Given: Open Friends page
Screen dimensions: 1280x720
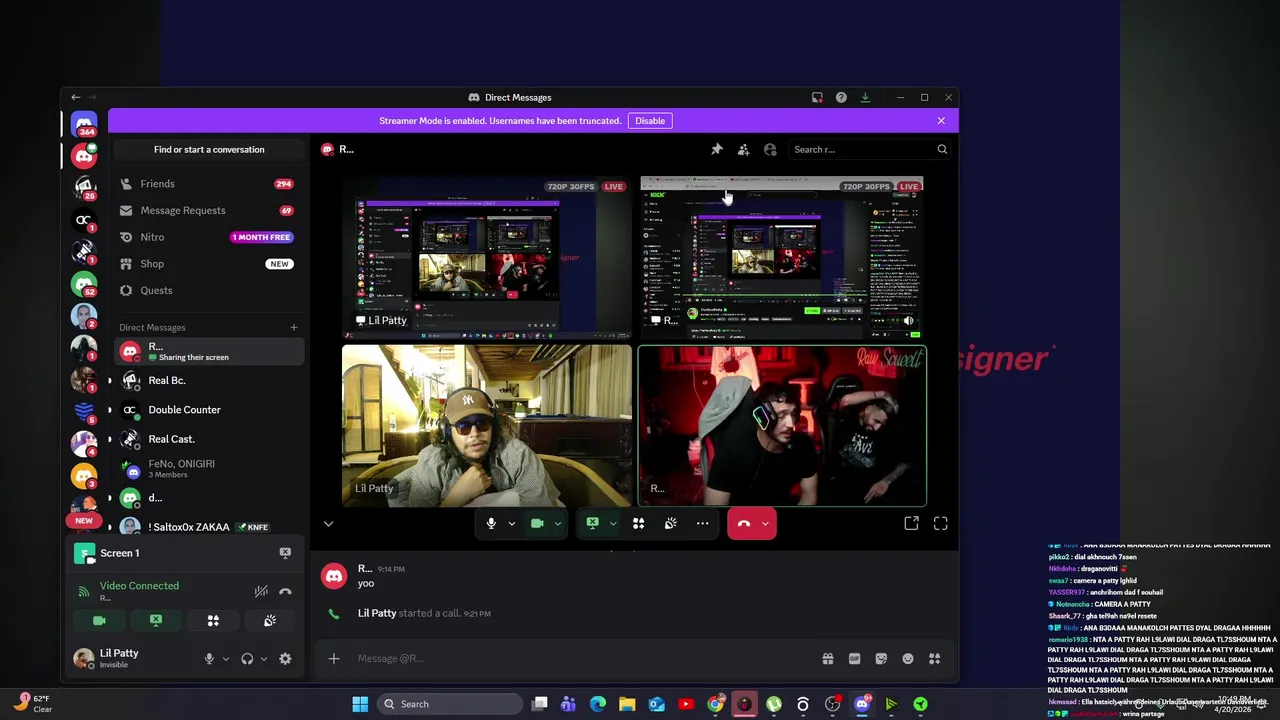Looking at the screenshot, I should (209, 184).
